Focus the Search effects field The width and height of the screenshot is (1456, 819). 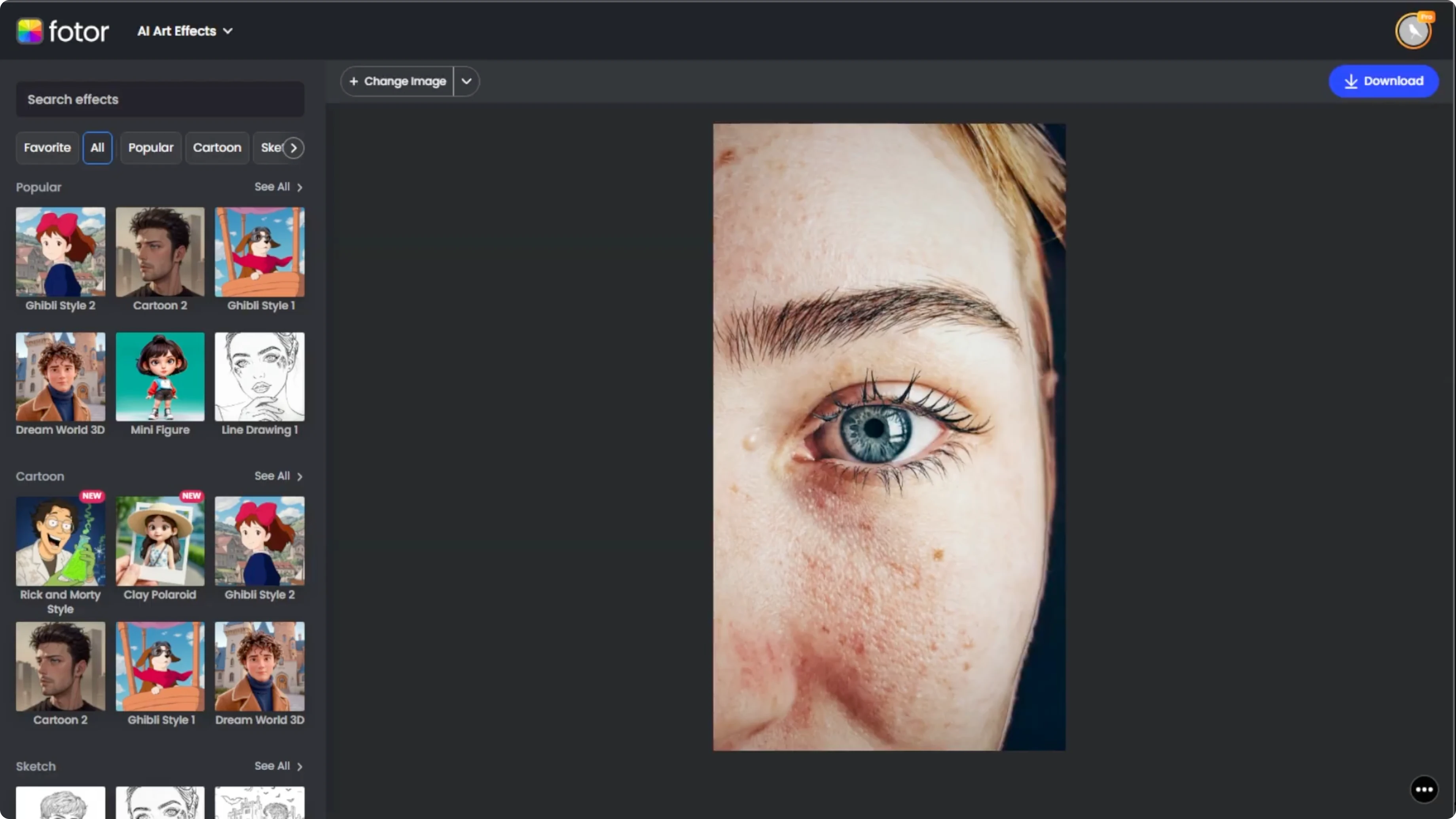(160, 99)
